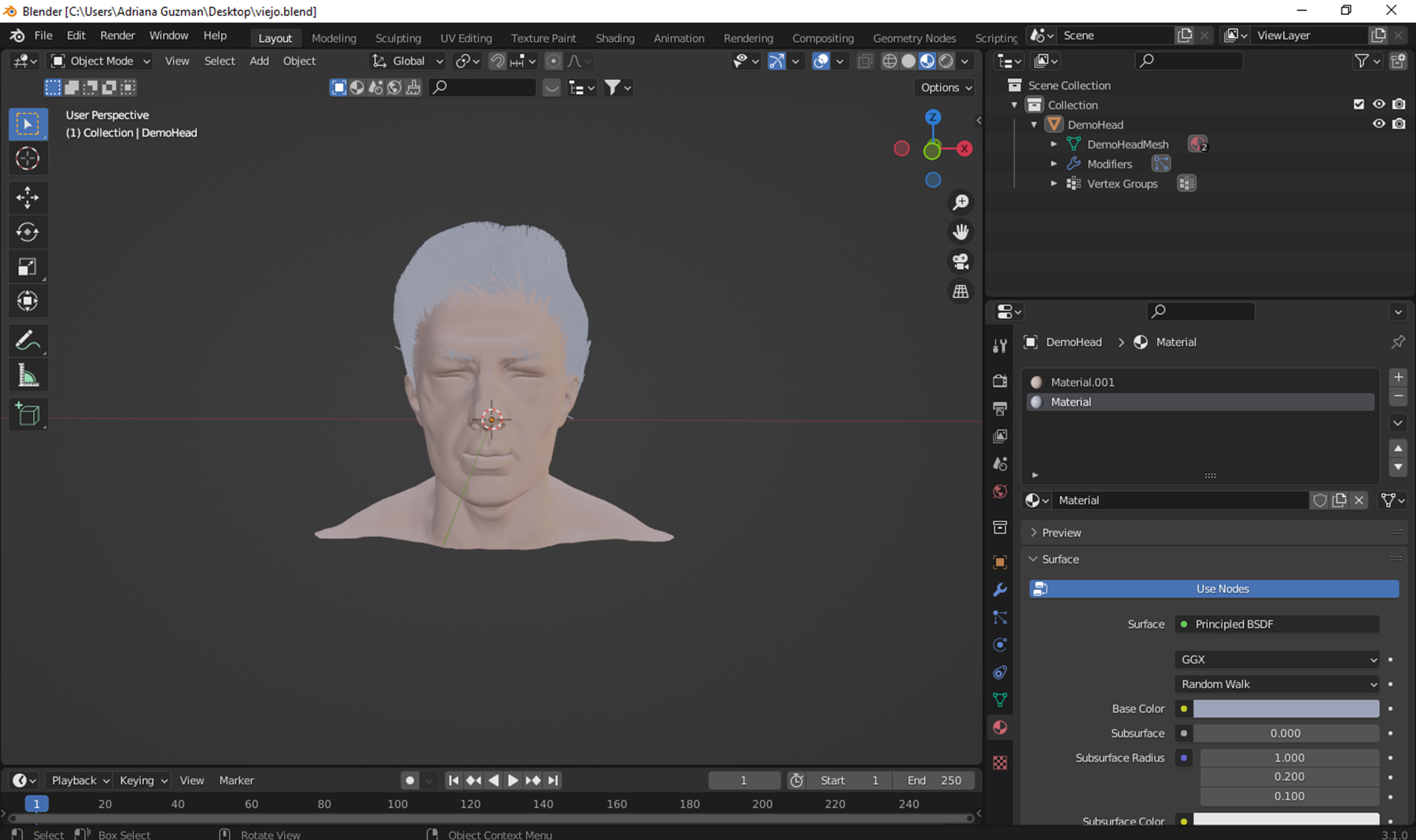Choose the Measure tool

point(28,375)
